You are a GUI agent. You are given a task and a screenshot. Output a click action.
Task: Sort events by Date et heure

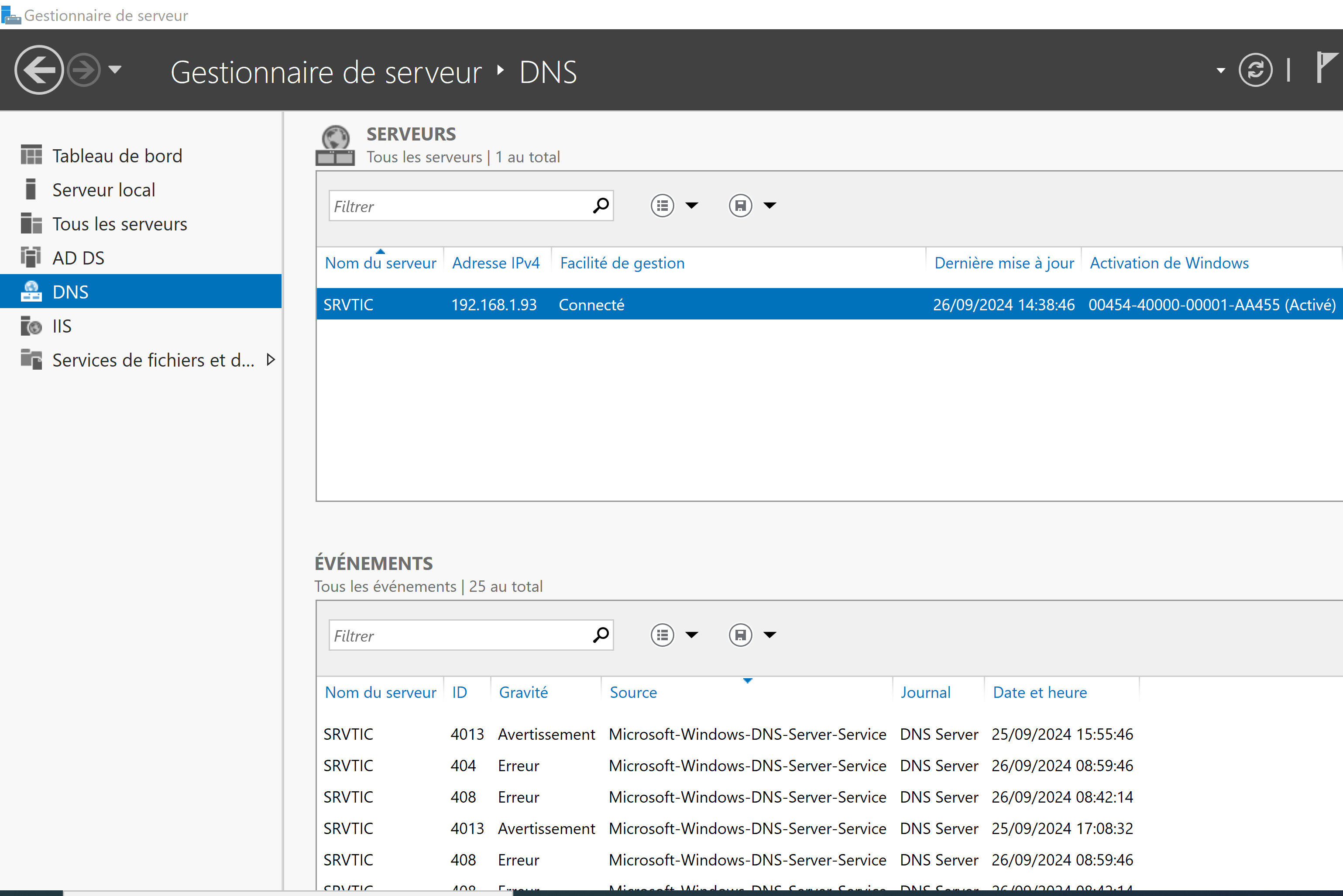[x=1040, y=692]
